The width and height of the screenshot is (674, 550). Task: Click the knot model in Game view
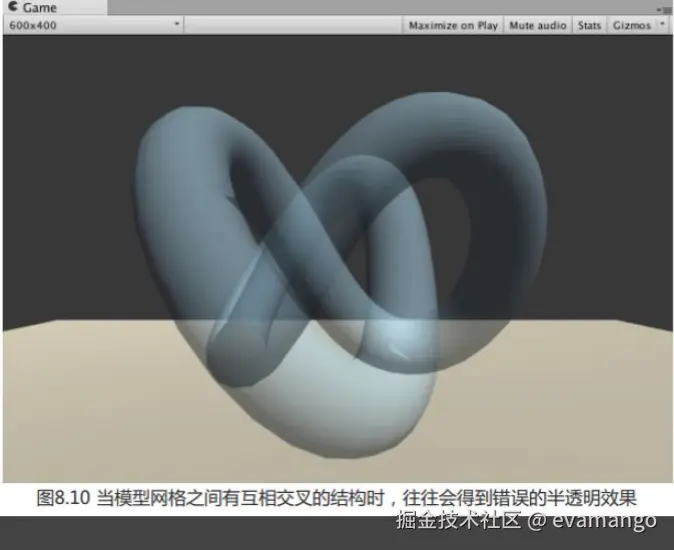pyautogui.click(x=340, y=275)
